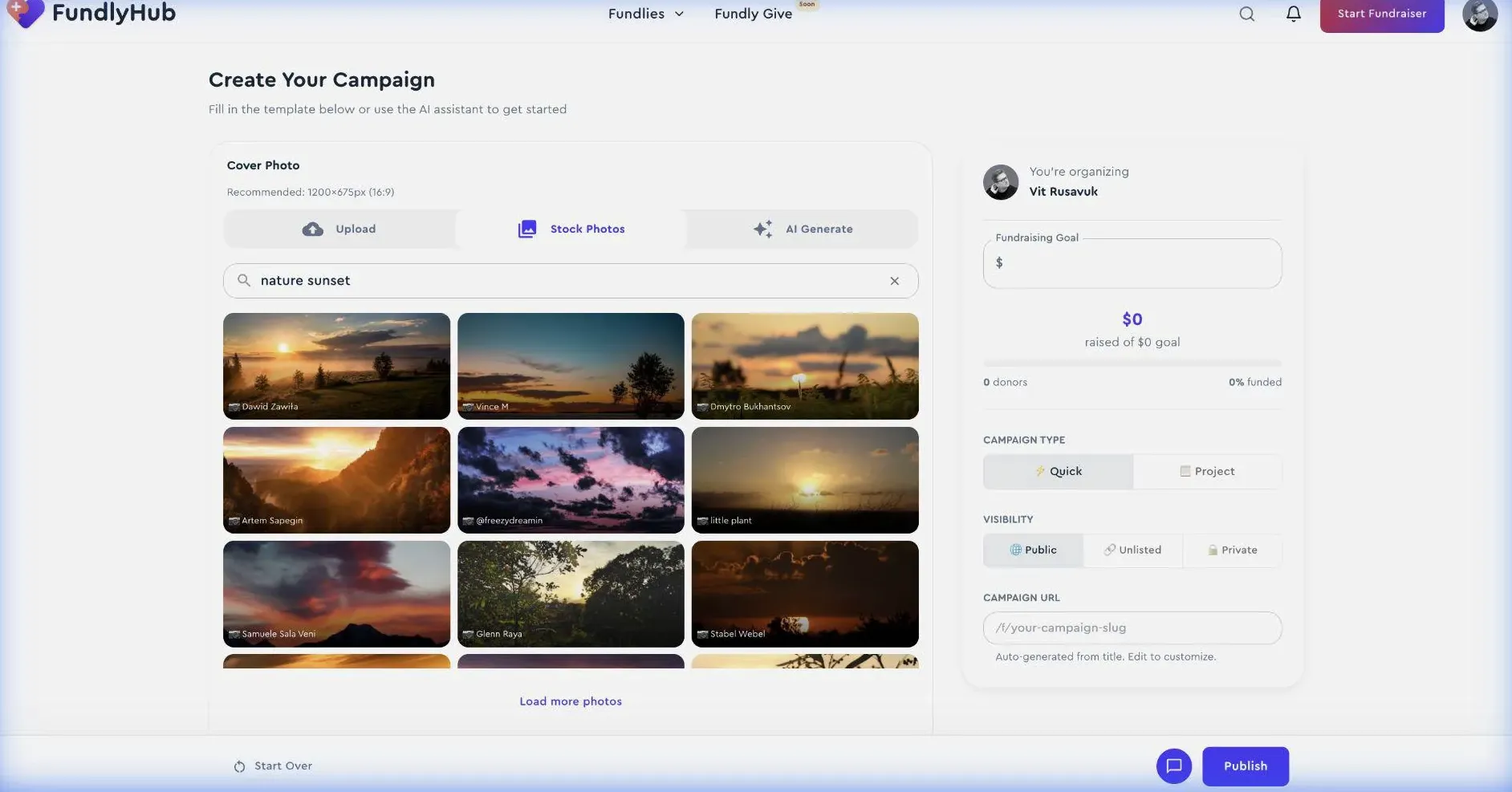Open the search magnifier in header
The height and width of the screenshot is (792, 1512).
coord(1246,14)
